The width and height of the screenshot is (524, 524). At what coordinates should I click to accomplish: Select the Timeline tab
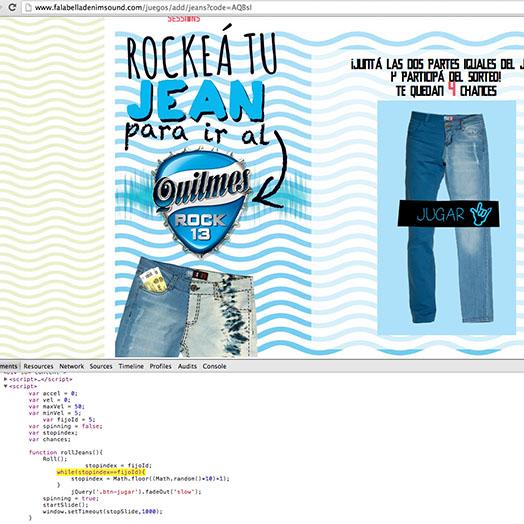coord(131,366)
